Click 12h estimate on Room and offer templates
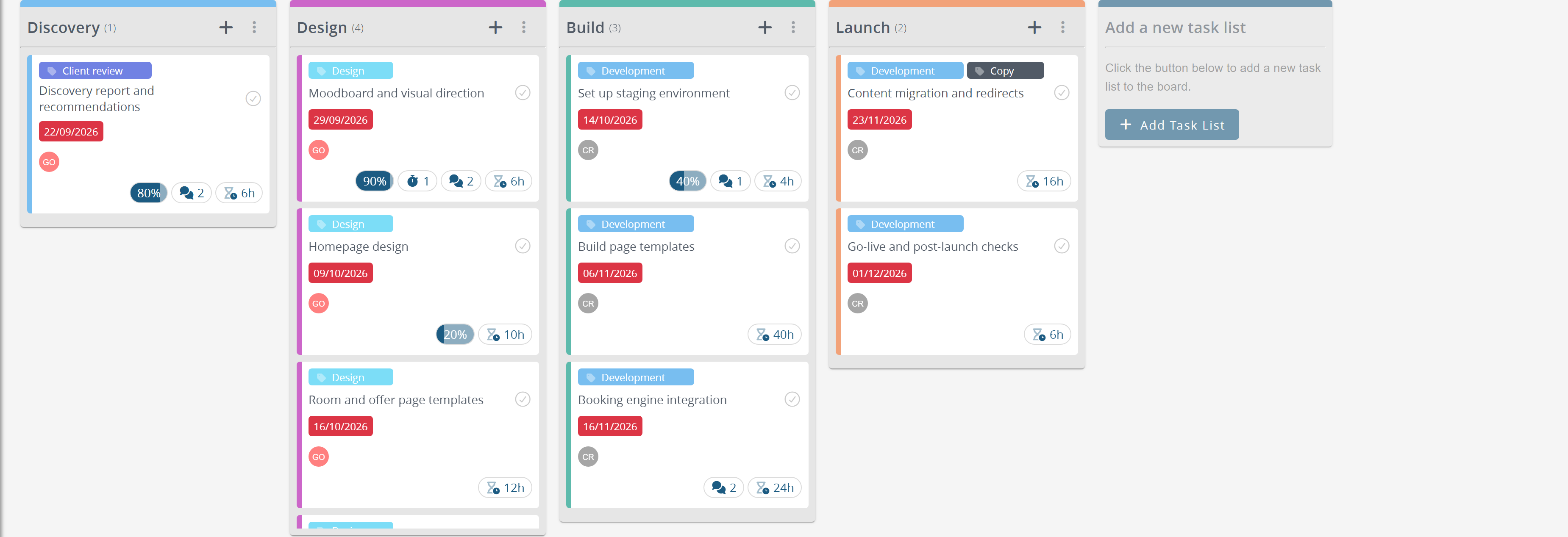This screenshot has height=537, width=1568. (505, 487)
